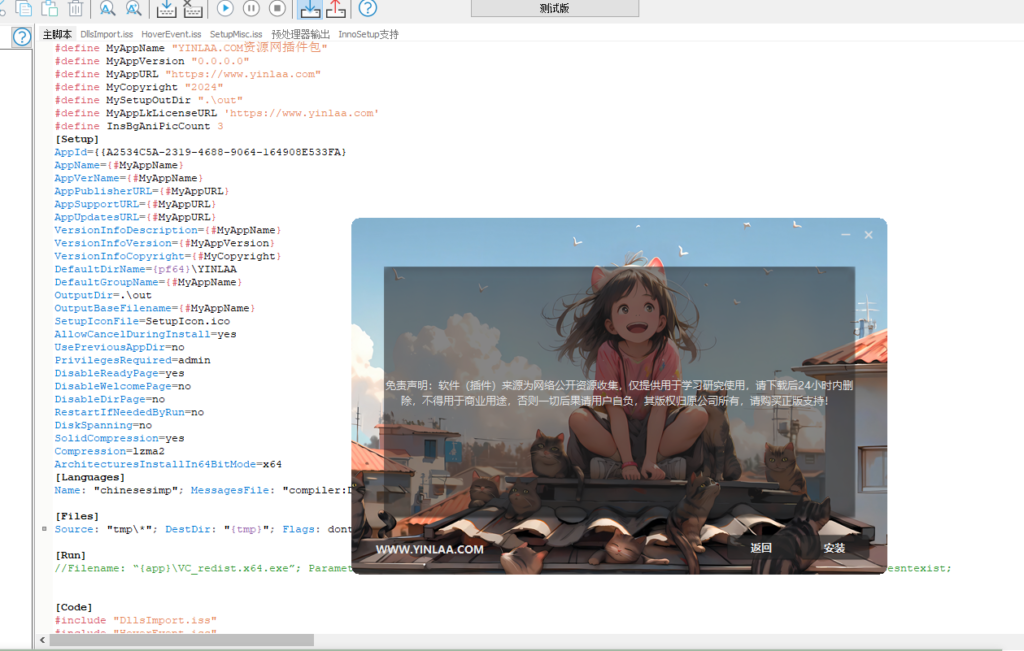Click the Compile download-tray icon
The height and width of the screenshot is (651, 1024).
pos(167,9)
